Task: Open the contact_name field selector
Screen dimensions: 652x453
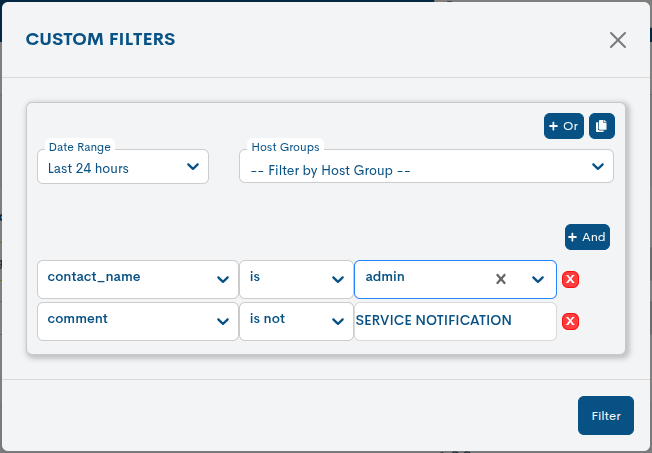Action: tap(138, 279)
